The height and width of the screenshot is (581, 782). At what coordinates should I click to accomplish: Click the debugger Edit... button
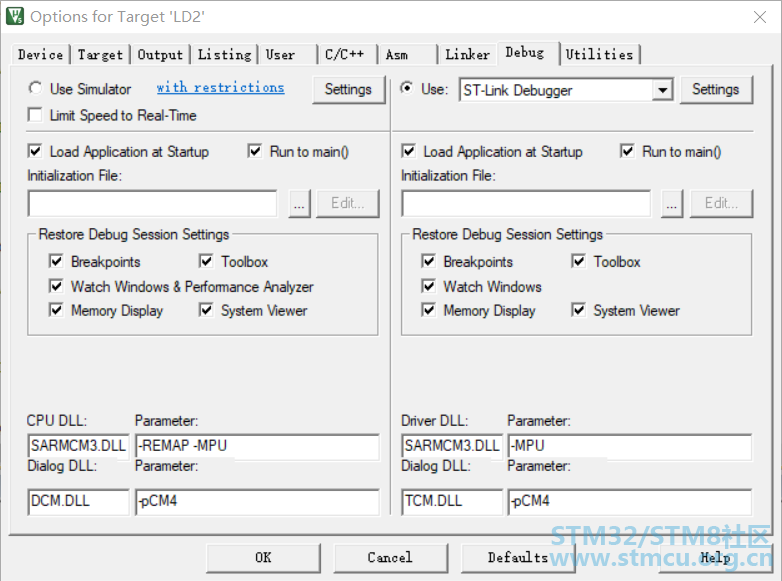(x=721, y=203)
